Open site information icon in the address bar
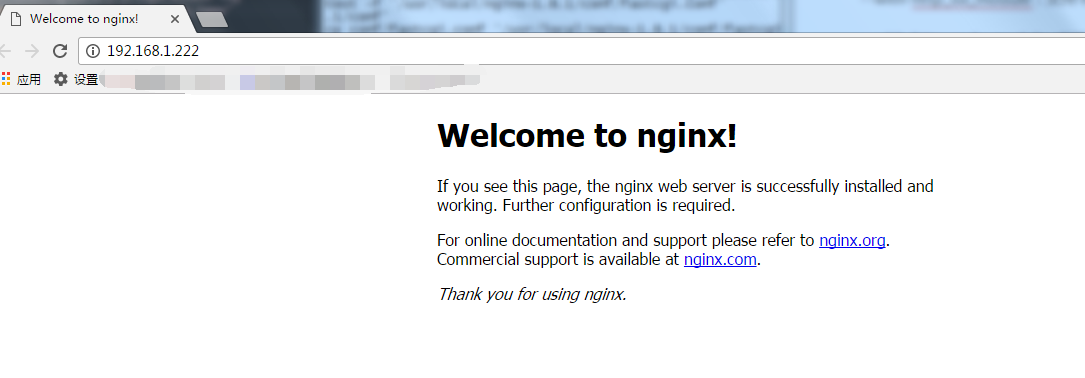 coord(93,51)
